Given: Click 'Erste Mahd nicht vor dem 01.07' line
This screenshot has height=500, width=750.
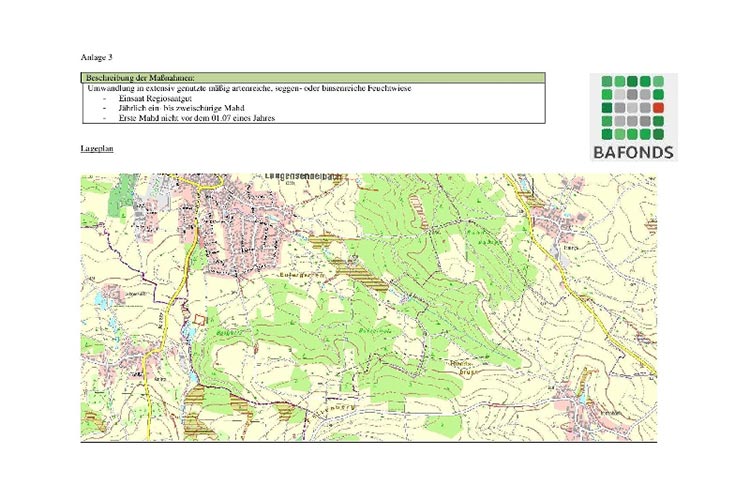Looking at the screenshot, I should (197, 118).
